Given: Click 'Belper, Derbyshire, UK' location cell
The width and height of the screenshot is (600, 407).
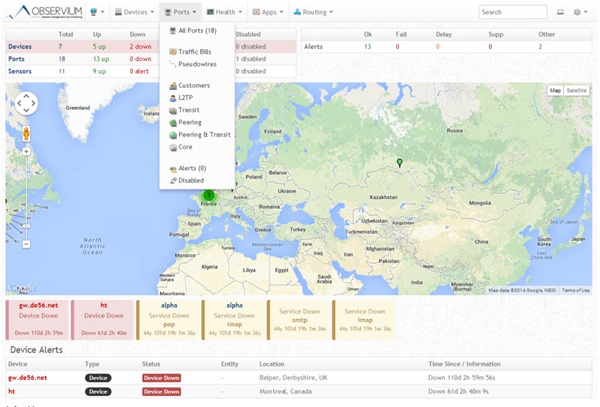Looking at the screenshot, I should 293,378.
